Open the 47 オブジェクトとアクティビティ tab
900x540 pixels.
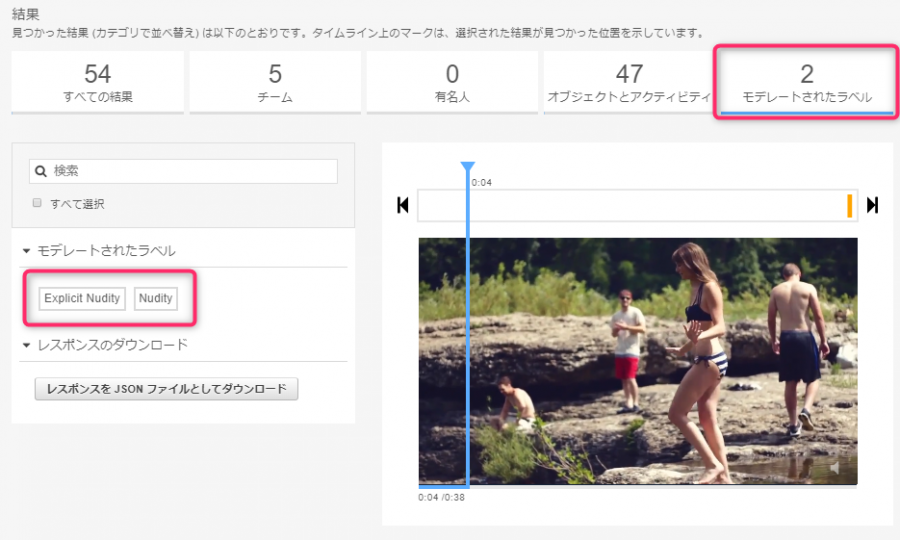pos(629,82)
